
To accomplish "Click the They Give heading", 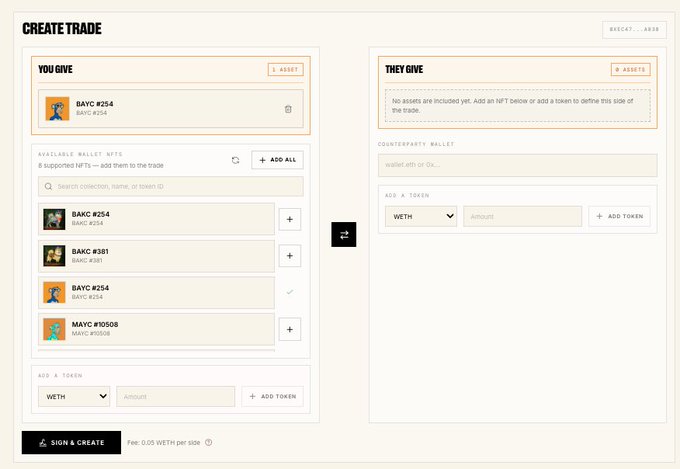I will tap(404, 69).
